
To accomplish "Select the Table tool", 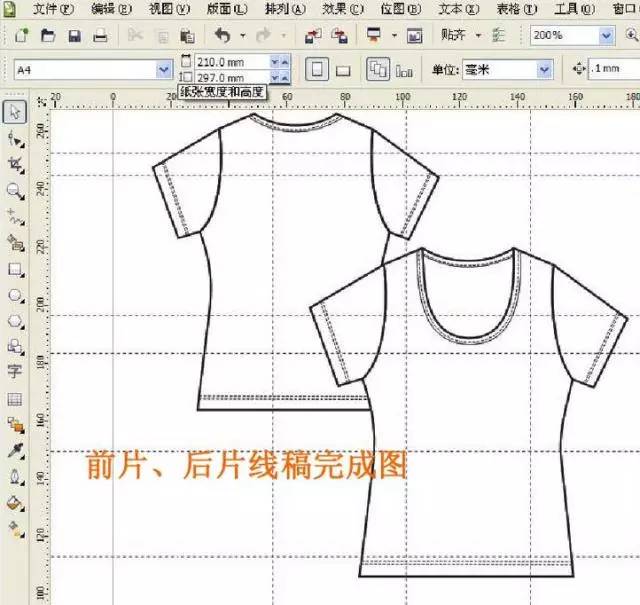I will coord(15,399).
